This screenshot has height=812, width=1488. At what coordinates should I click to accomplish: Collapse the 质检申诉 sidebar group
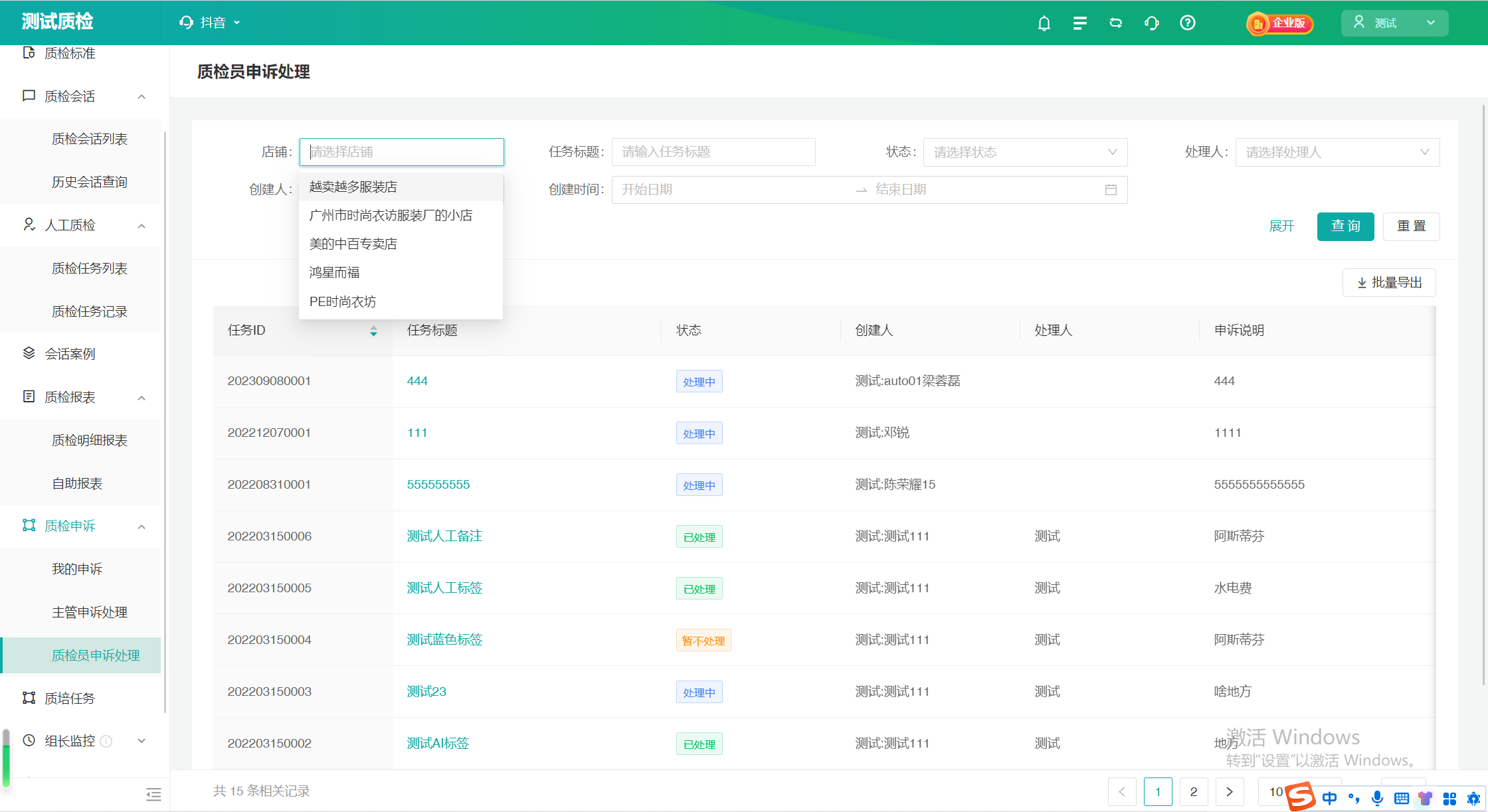click(x=141, y=527)
